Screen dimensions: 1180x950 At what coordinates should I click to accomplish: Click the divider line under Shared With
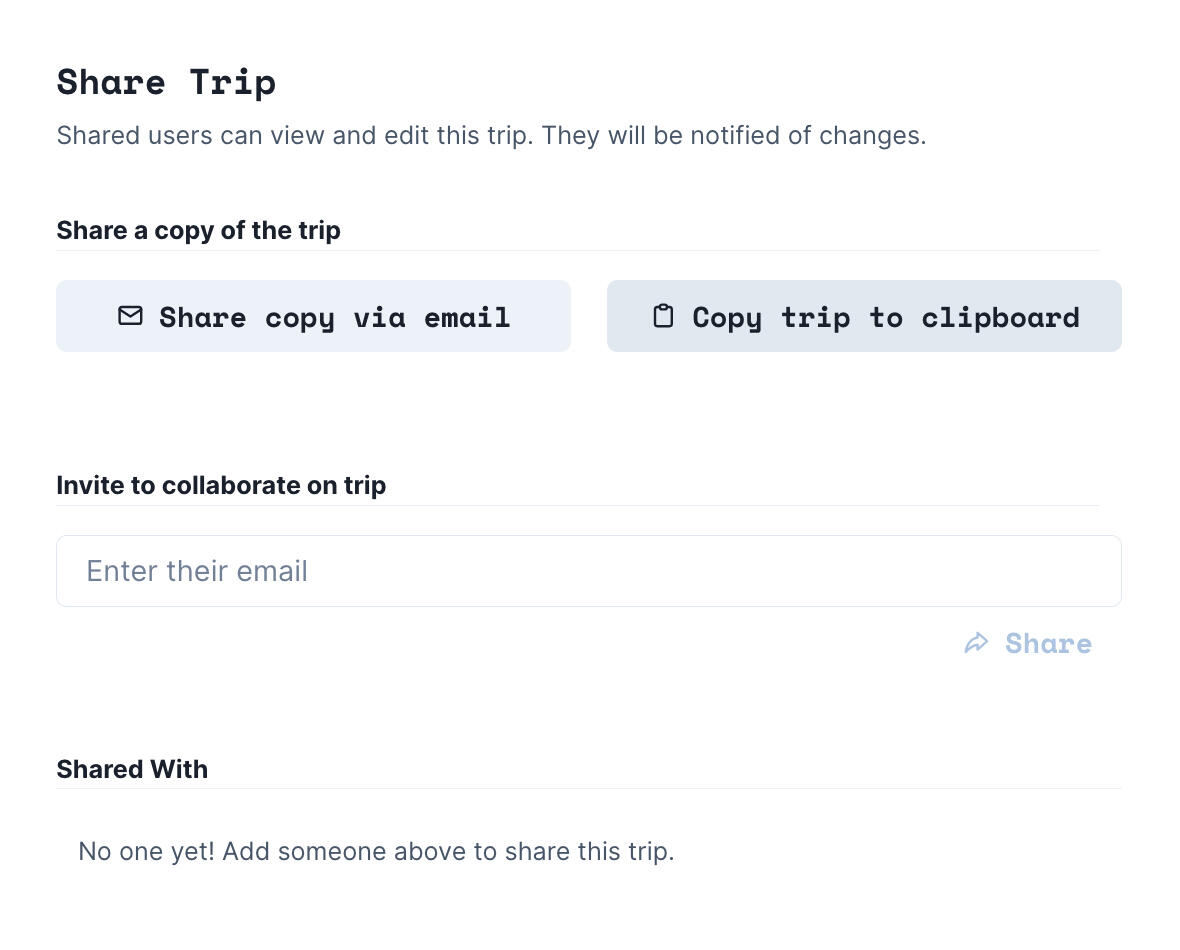coord(588,788)
